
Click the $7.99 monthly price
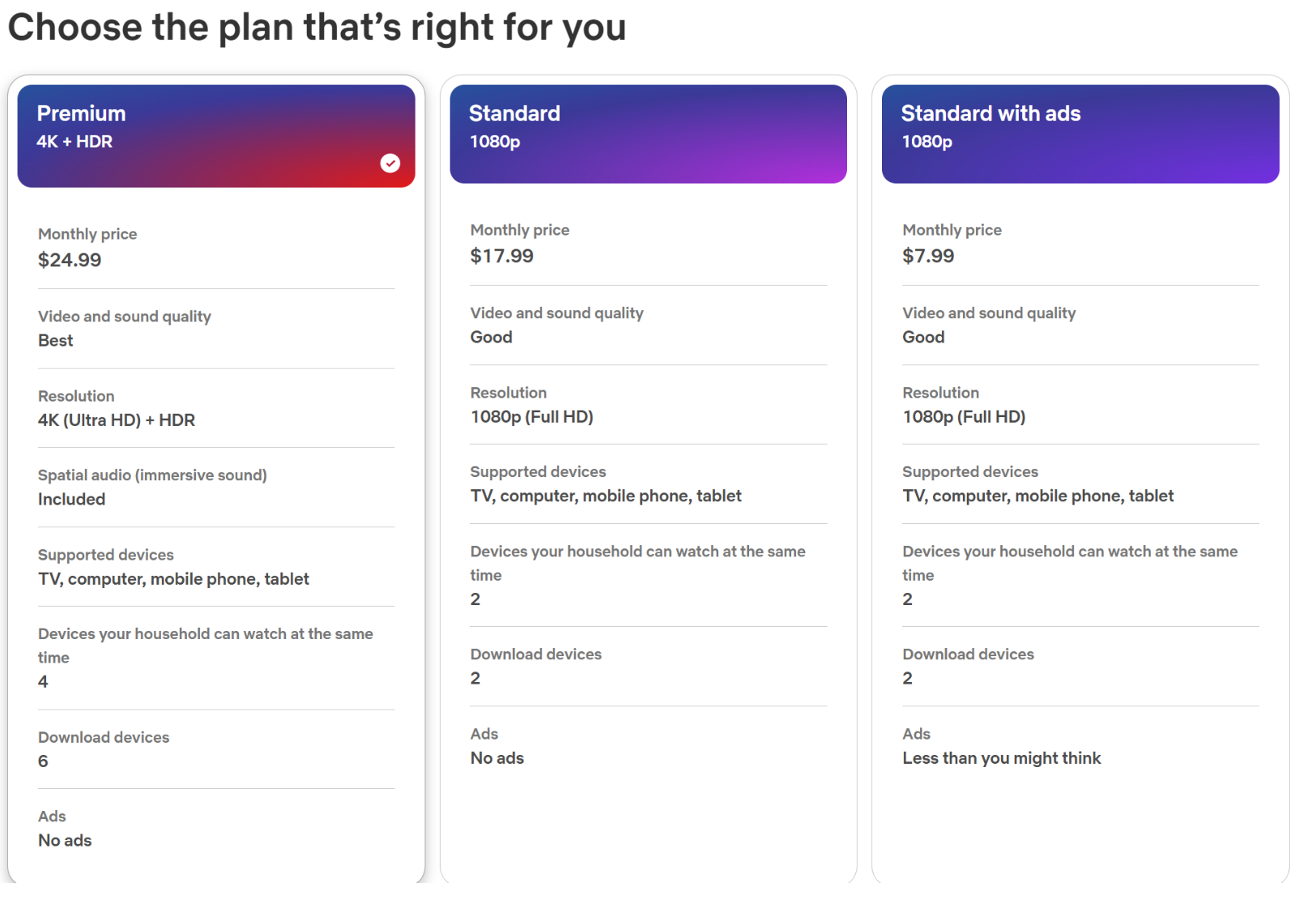(928, 257)
